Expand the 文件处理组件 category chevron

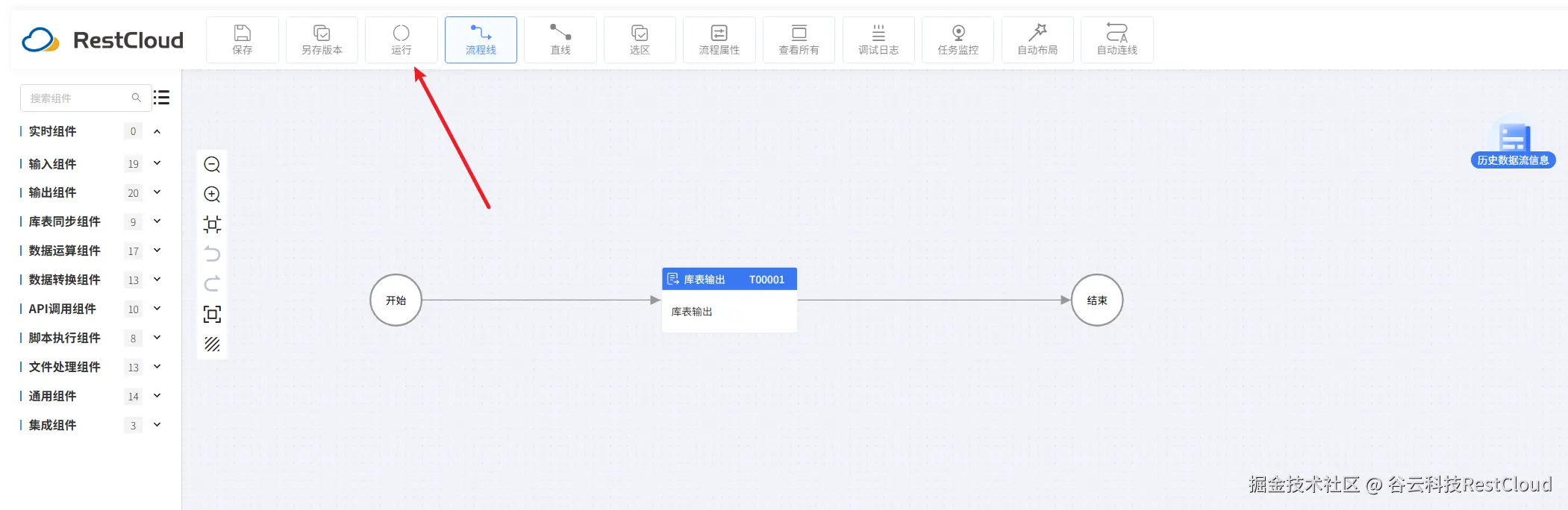tap(157, 367)
